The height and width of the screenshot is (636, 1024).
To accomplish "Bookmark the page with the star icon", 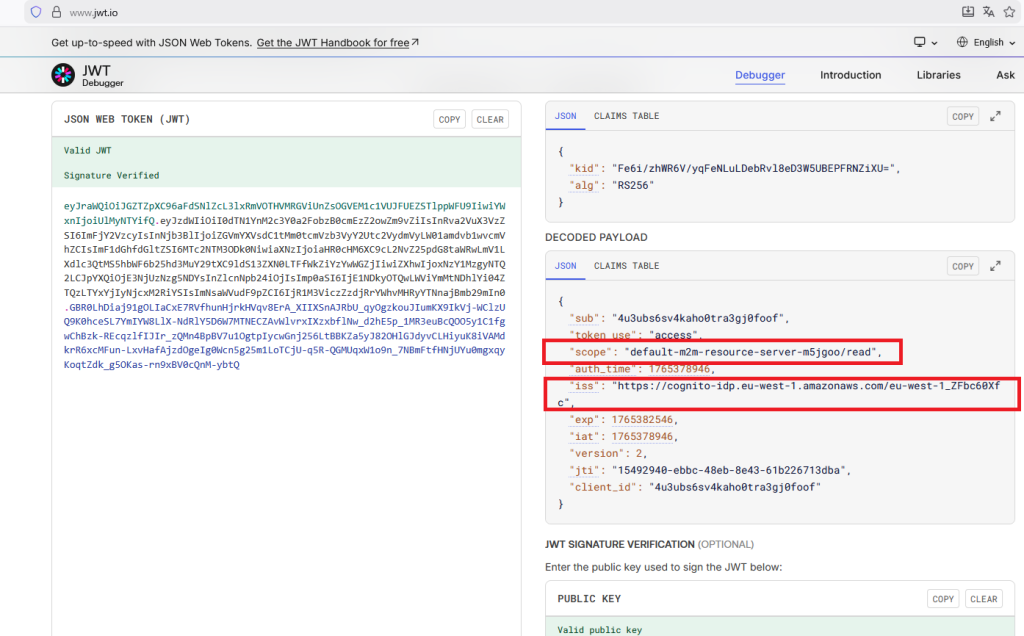I will 1010,13.
